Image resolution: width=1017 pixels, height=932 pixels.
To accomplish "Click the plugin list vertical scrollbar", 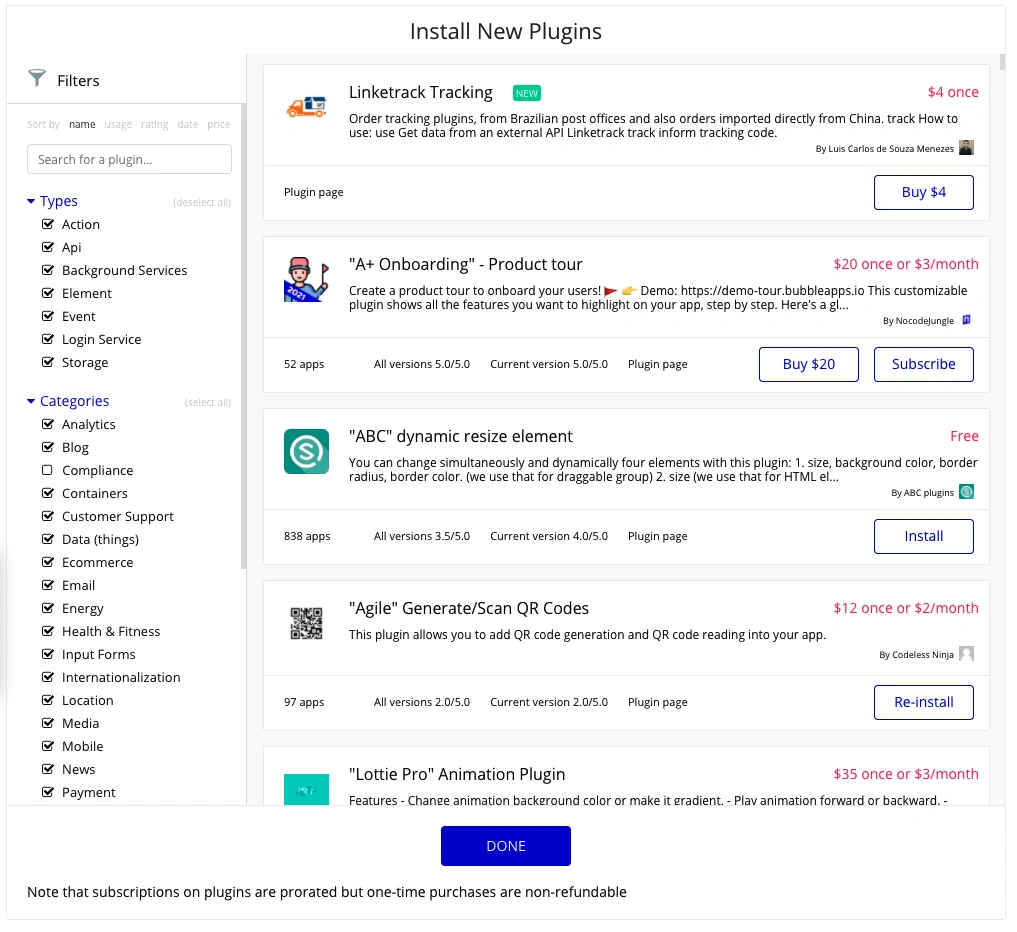I will [x=1002, y=62].
